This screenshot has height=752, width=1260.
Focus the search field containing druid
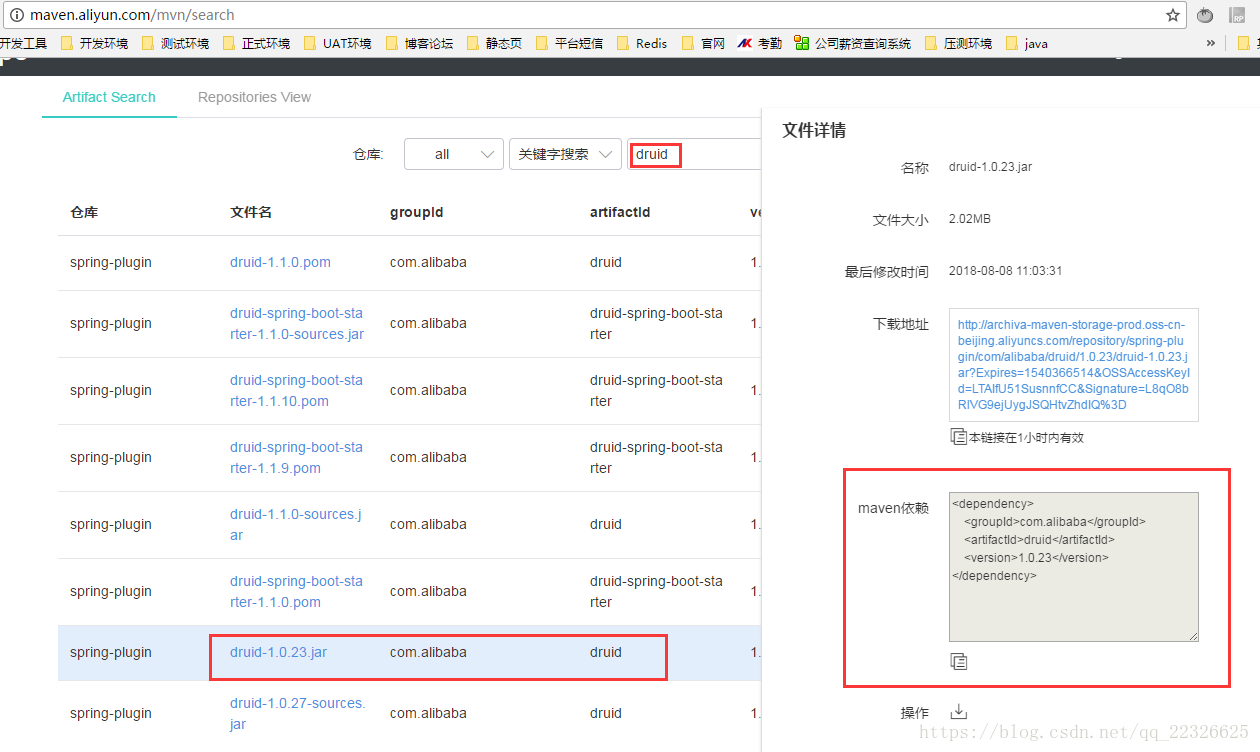(x=695, y=154)
